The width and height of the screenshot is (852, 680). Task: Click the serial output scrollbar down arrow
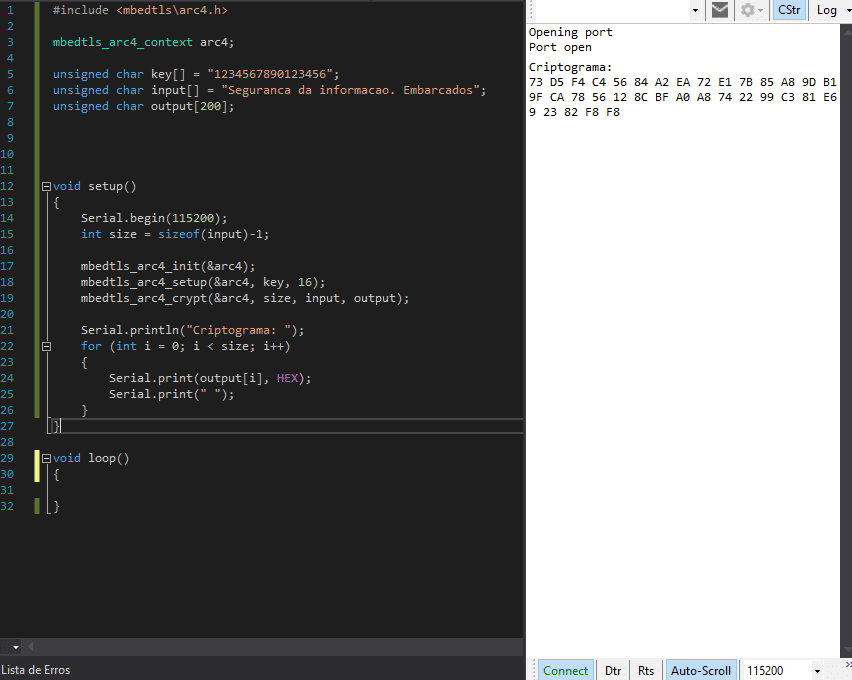pyautogui.click(x=847, y=651)
